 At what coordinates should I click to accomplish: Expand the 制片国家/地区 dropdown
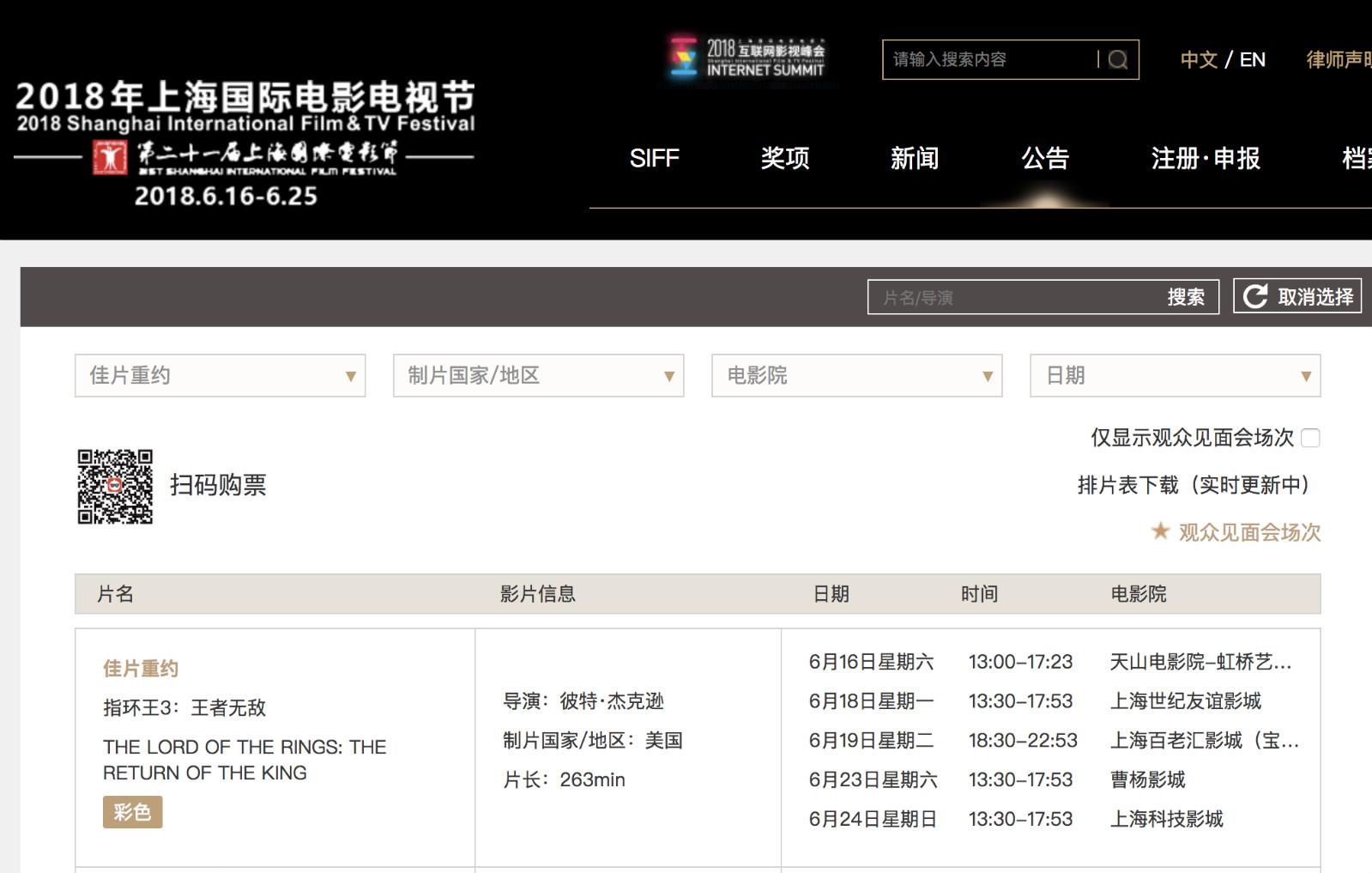[x=539, y=375]
